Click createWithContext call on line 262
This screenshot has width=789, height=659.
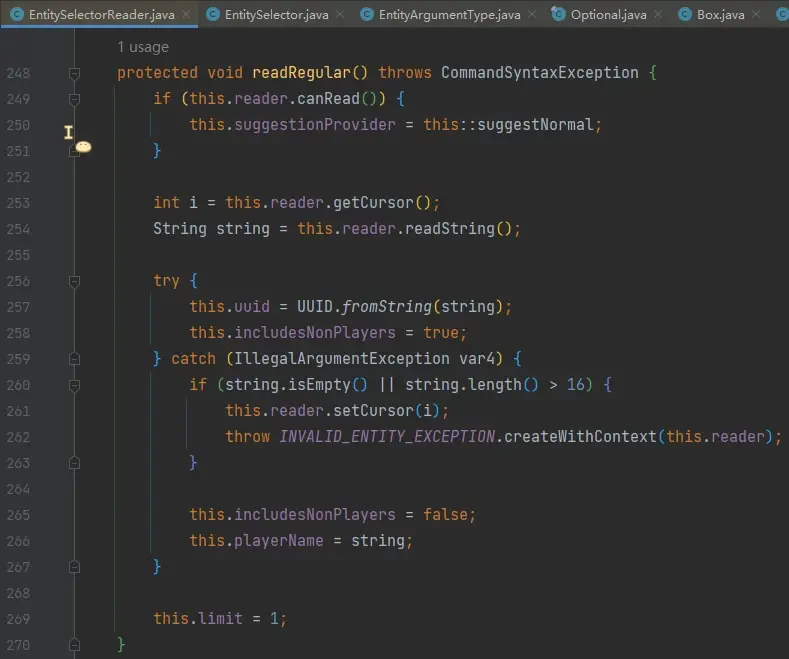pos(580,437)
